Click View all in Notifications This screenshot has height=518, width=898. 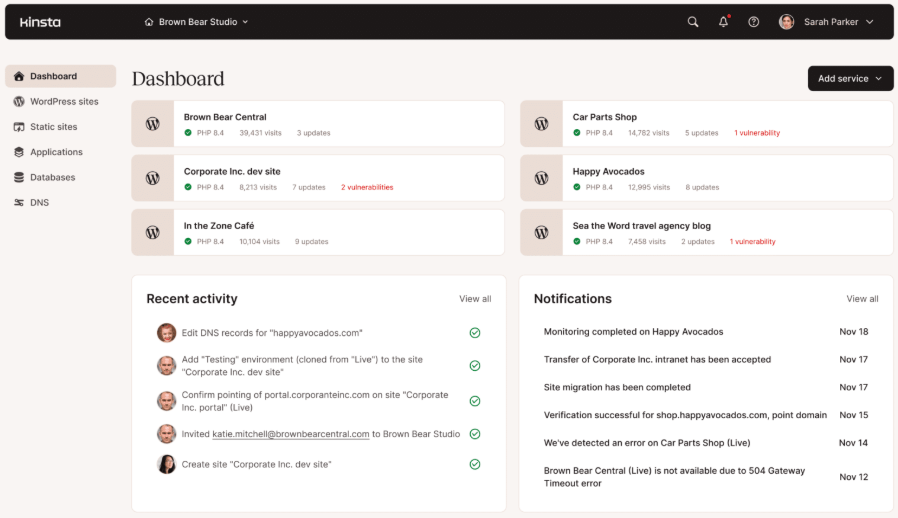pyautogui.click(x=862, y=299)
